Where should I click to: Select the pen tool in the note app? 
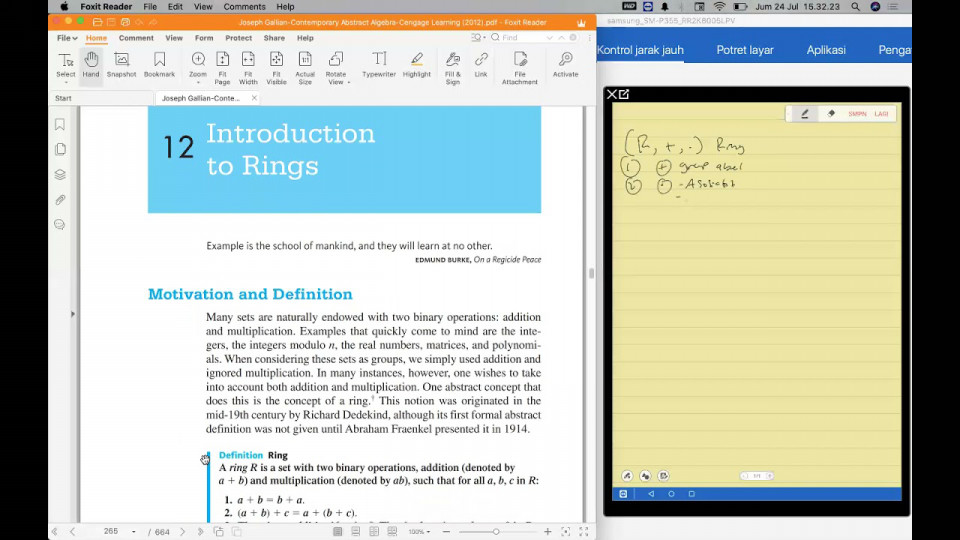[804, 114]
